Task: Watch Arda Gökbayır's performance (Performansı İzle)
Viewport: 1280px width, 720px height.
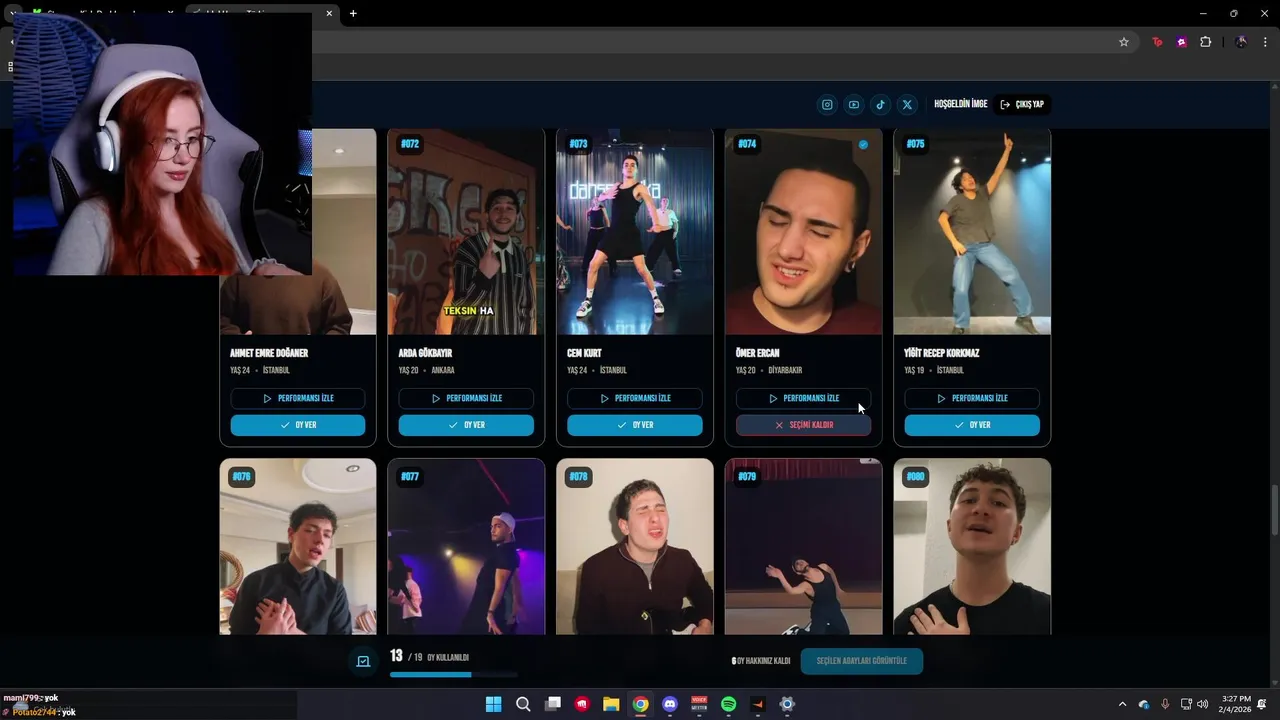Action: pyautogui.click(x=466, y=398)
